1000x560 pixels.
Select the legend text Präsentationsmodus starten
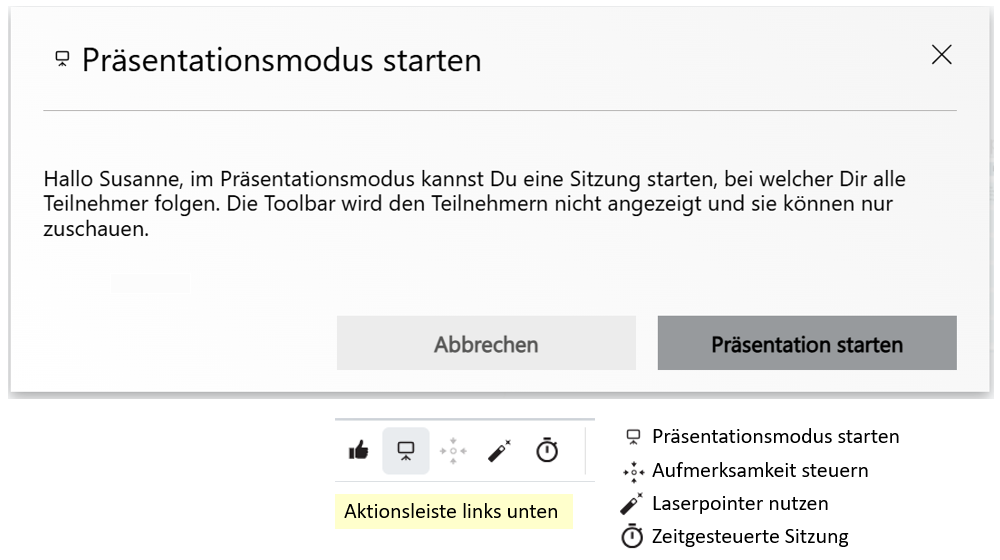[x=775, y=437]
